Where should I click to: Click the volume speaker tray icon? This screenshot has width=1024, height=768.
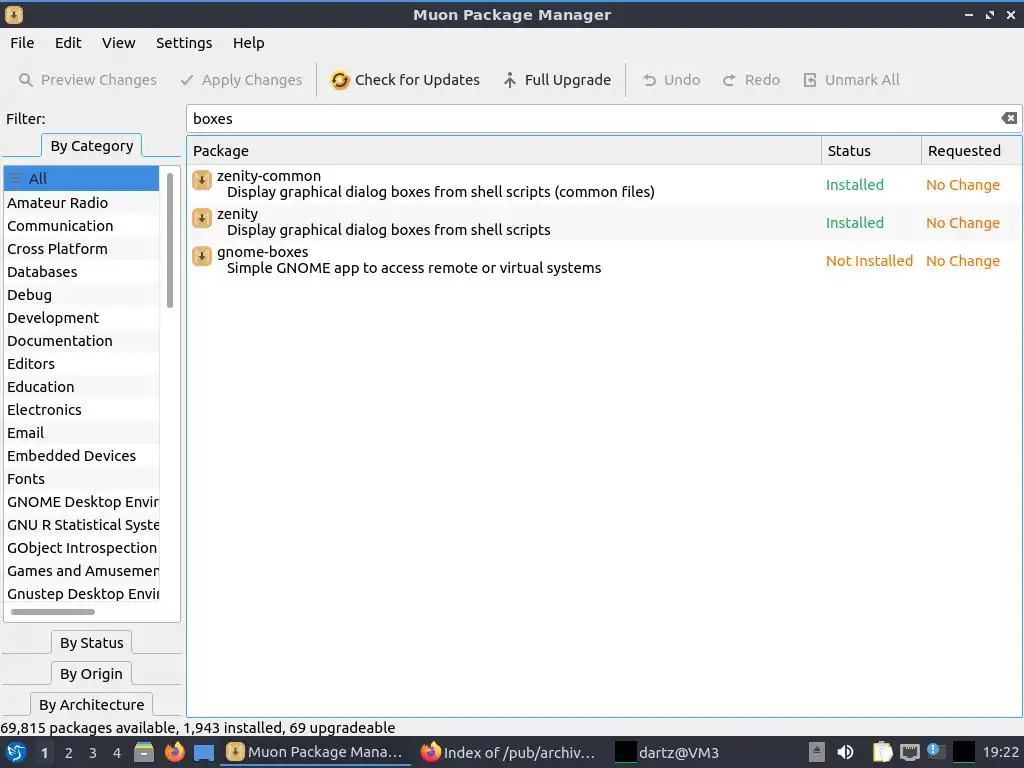click(x=845, y=752)
